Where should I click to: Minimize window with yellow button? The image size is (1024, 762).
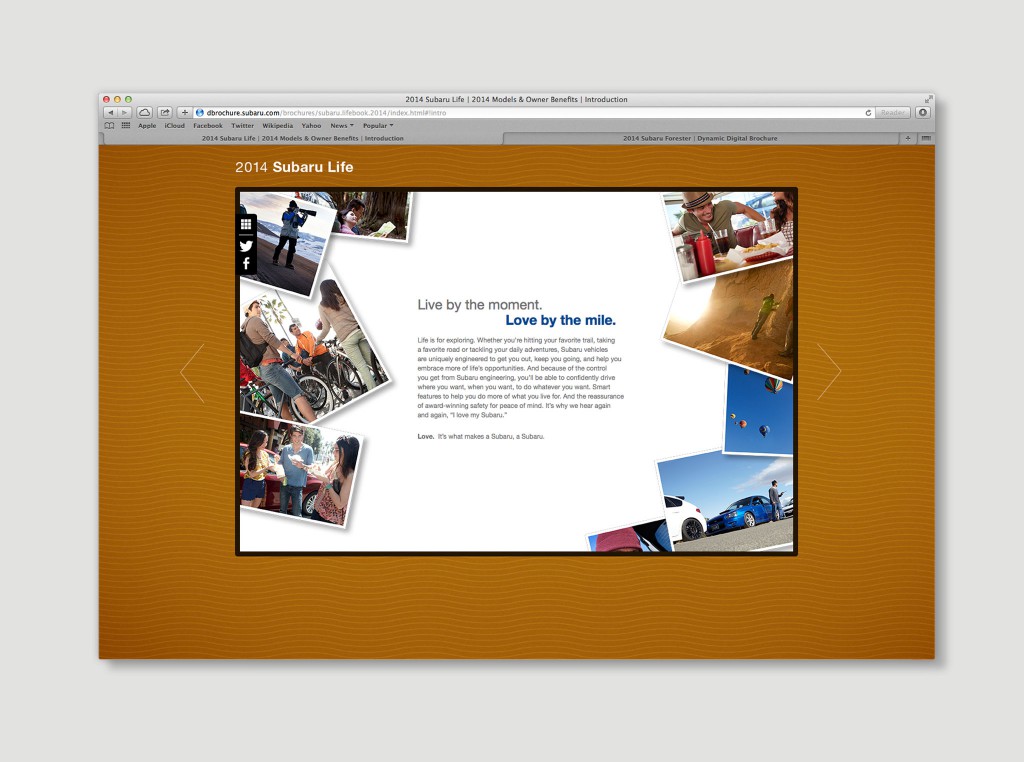tap(118, 99)
